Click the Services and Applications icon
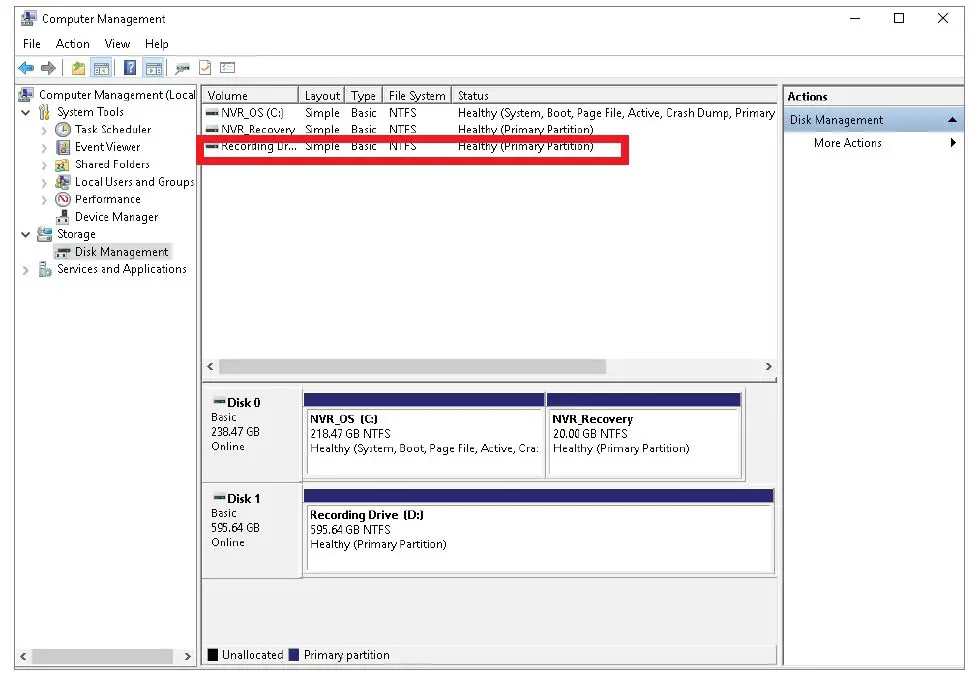 coord(45,269)
